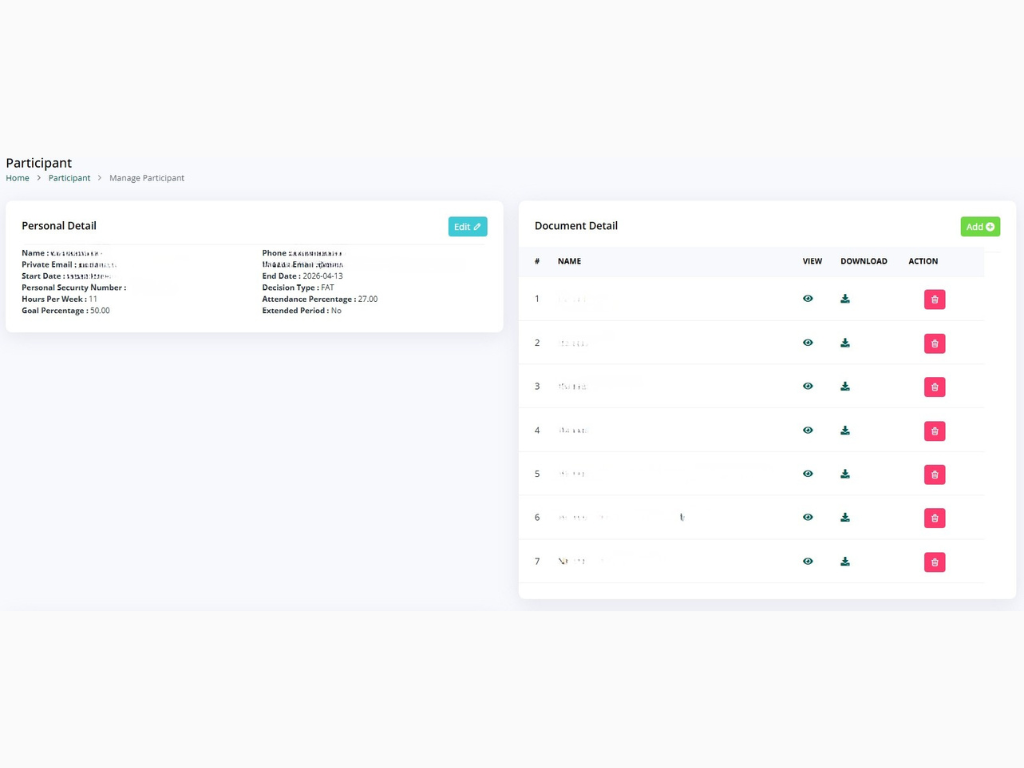This screenshot has width=1024, height=768.
Task: Download the document in row 1
Action: (845, 299)
